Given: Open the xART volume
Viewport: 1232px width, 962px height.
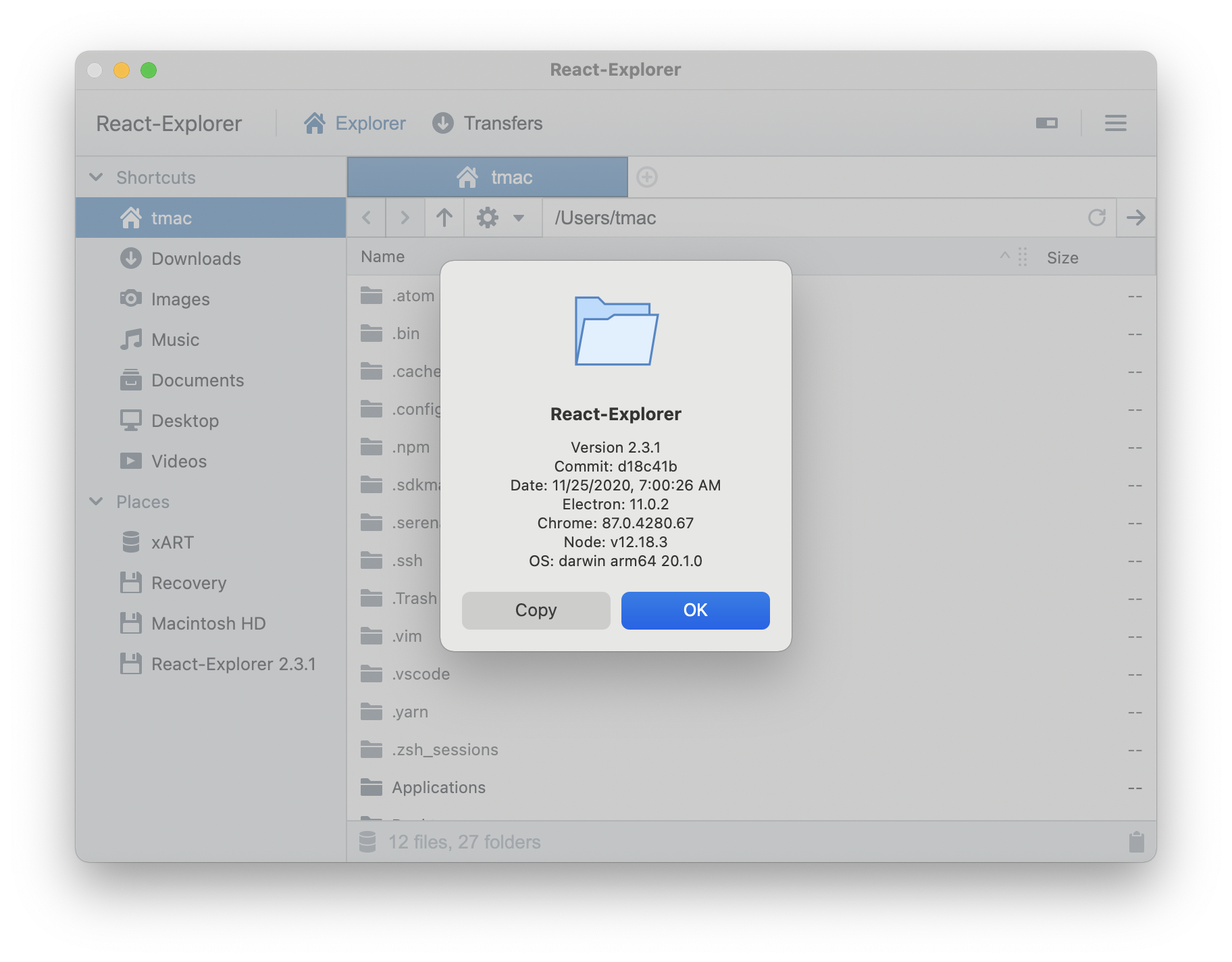Looking at the screenshot, I should click(211, 542).
